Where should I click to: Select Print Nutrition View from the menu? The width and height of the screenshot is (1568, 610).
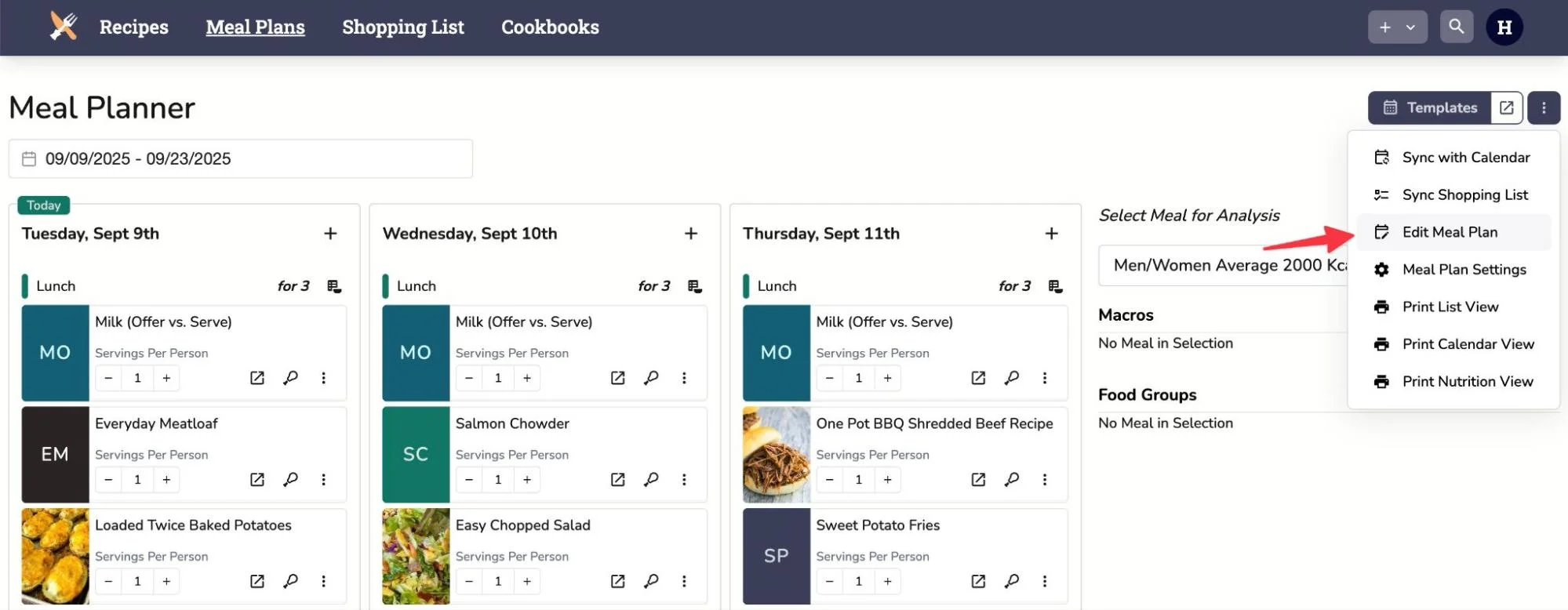point(1466,381)
